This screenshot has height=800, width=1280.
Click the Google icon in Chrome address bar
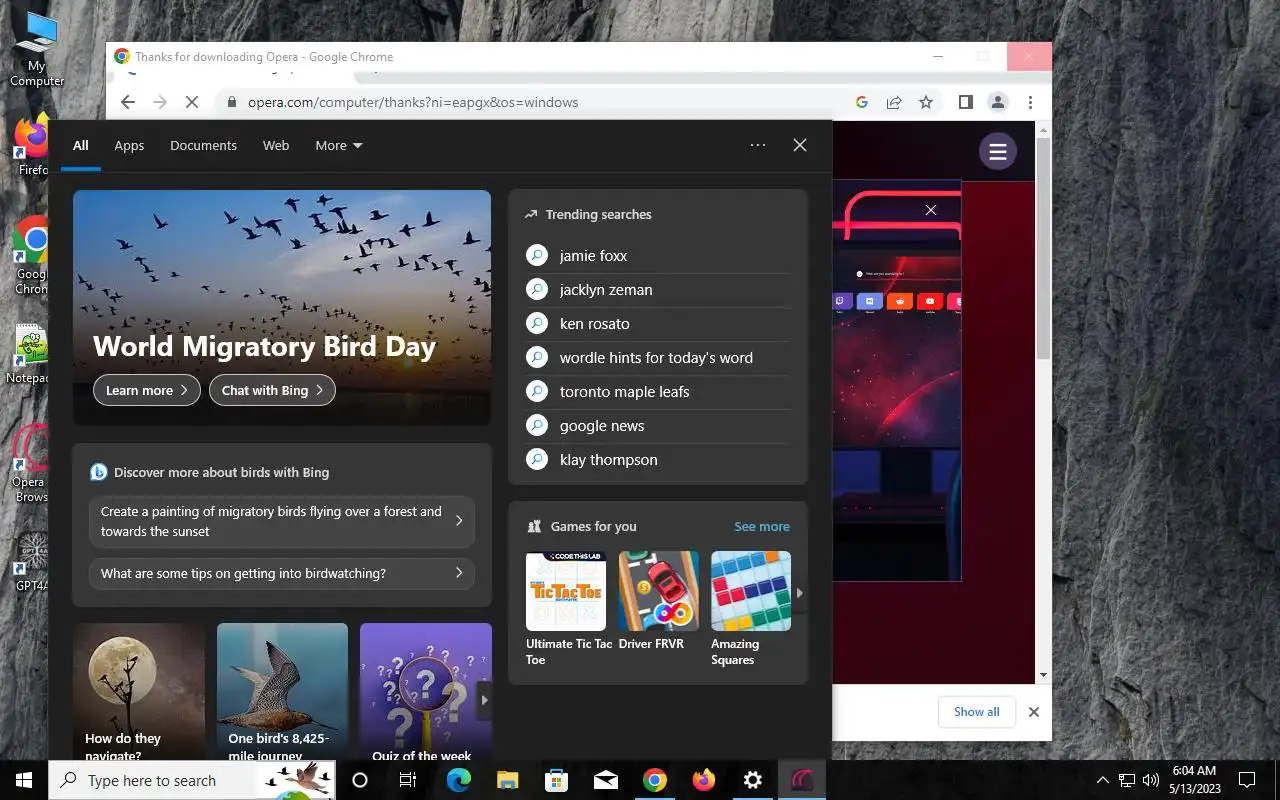tap(862, 102)
